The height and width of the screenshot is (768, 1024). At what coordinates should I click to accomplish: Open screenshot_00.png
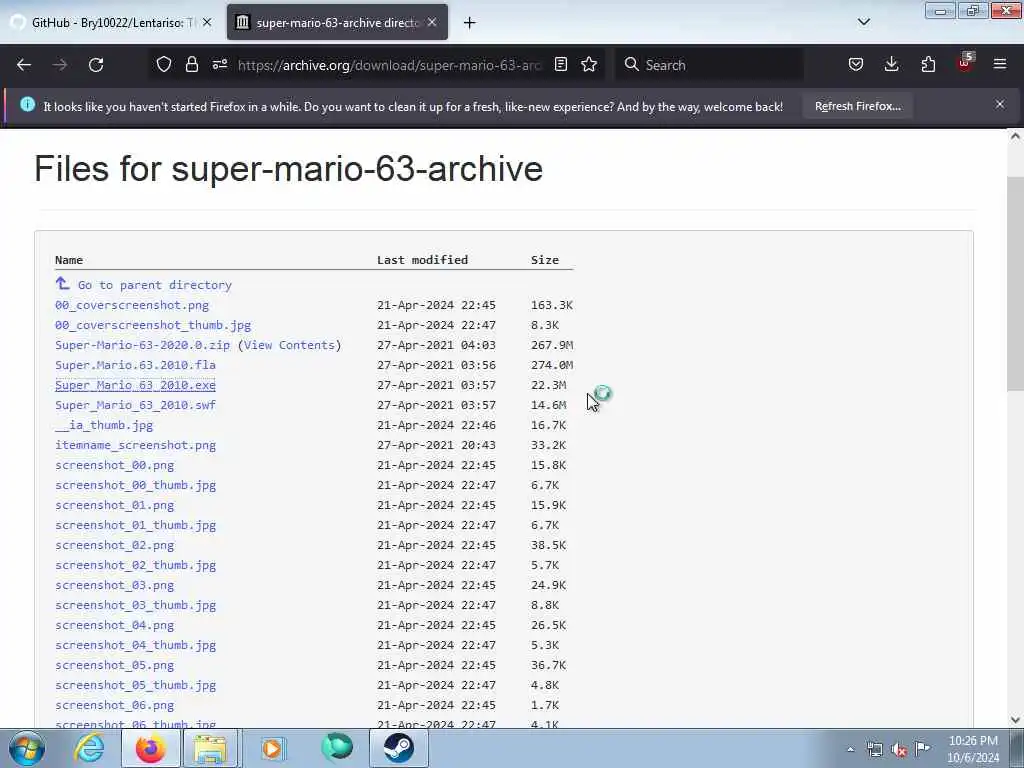114,465
